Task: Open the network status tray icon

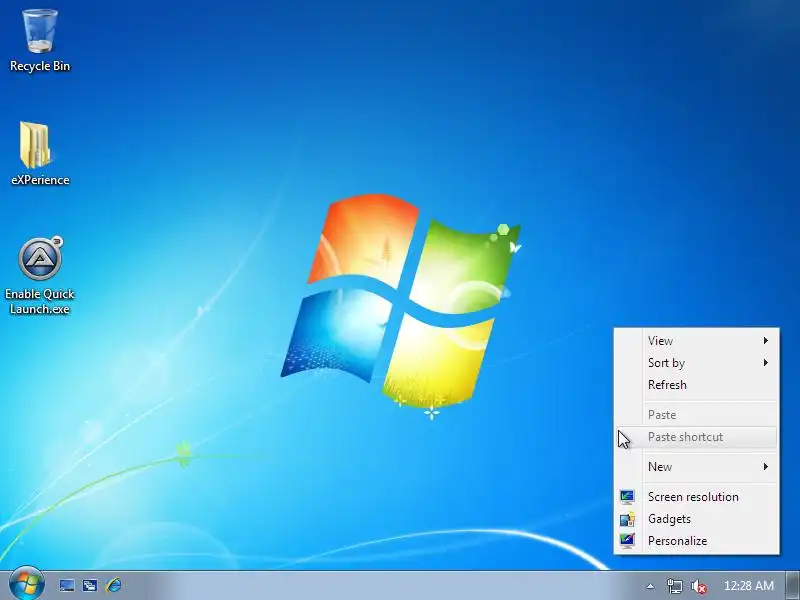Action: click(x=674, y=586)
